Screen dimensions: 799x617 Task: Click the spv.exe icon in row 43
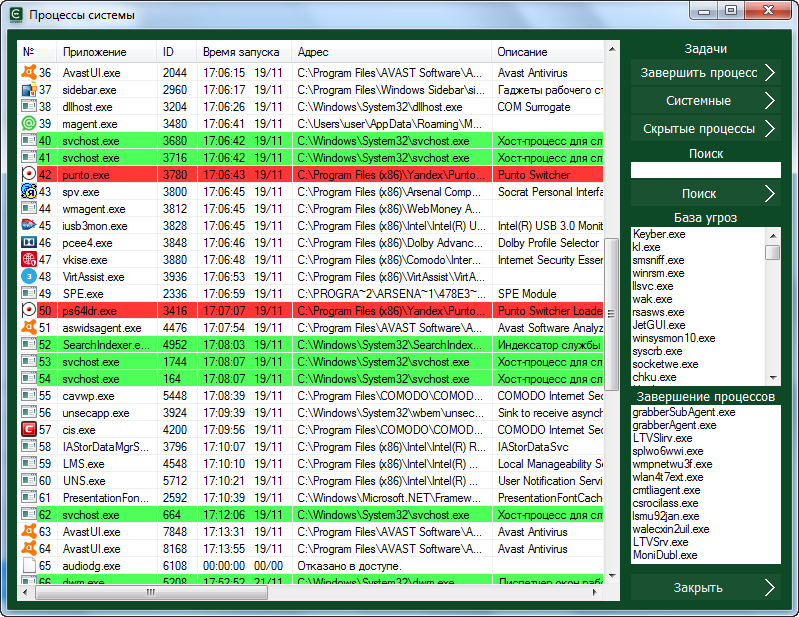point(29,192)
